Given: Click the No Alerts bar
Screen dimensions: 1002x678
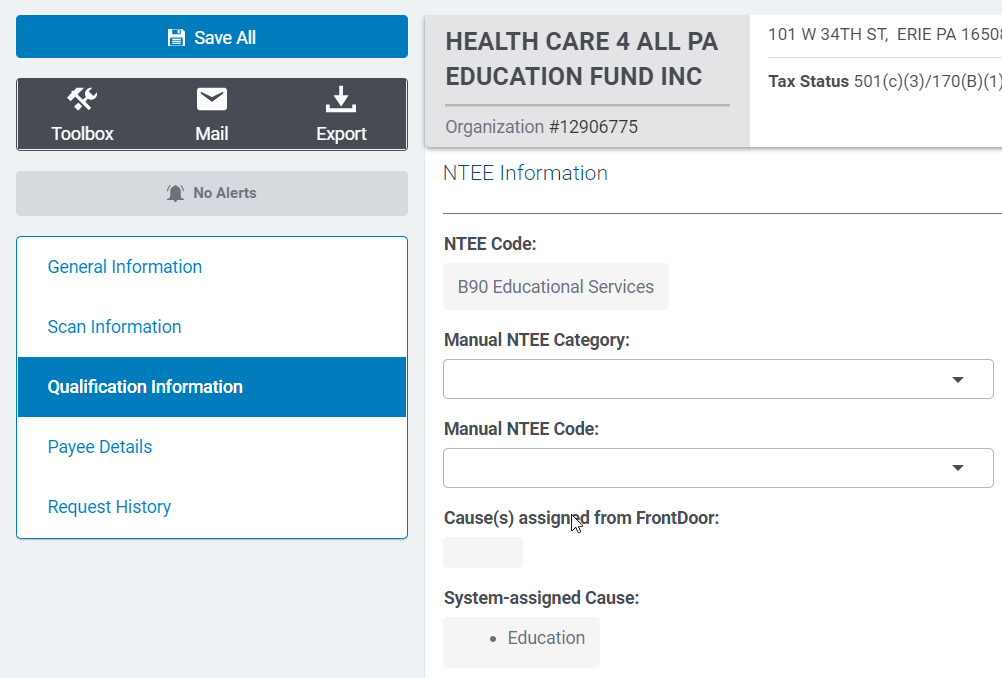Looking at the screenshot, I should point(212,193).
